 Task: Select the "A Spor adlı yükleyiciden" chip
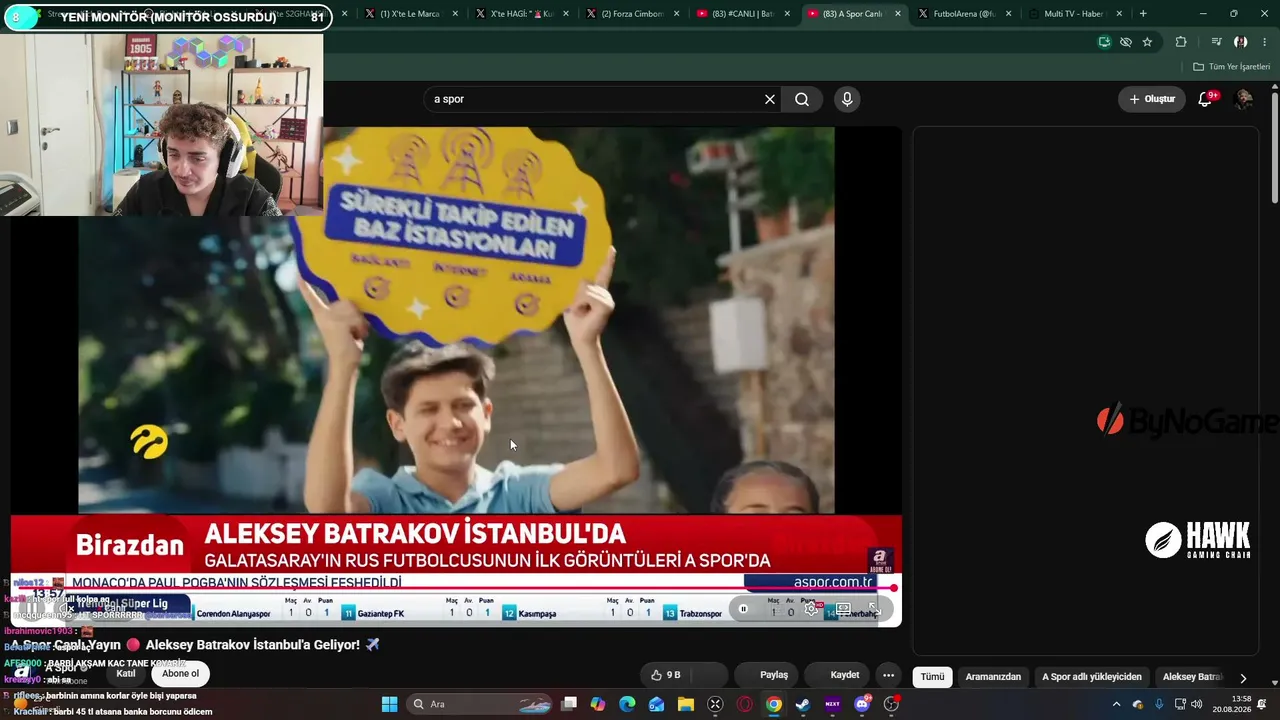[1091, 677]
